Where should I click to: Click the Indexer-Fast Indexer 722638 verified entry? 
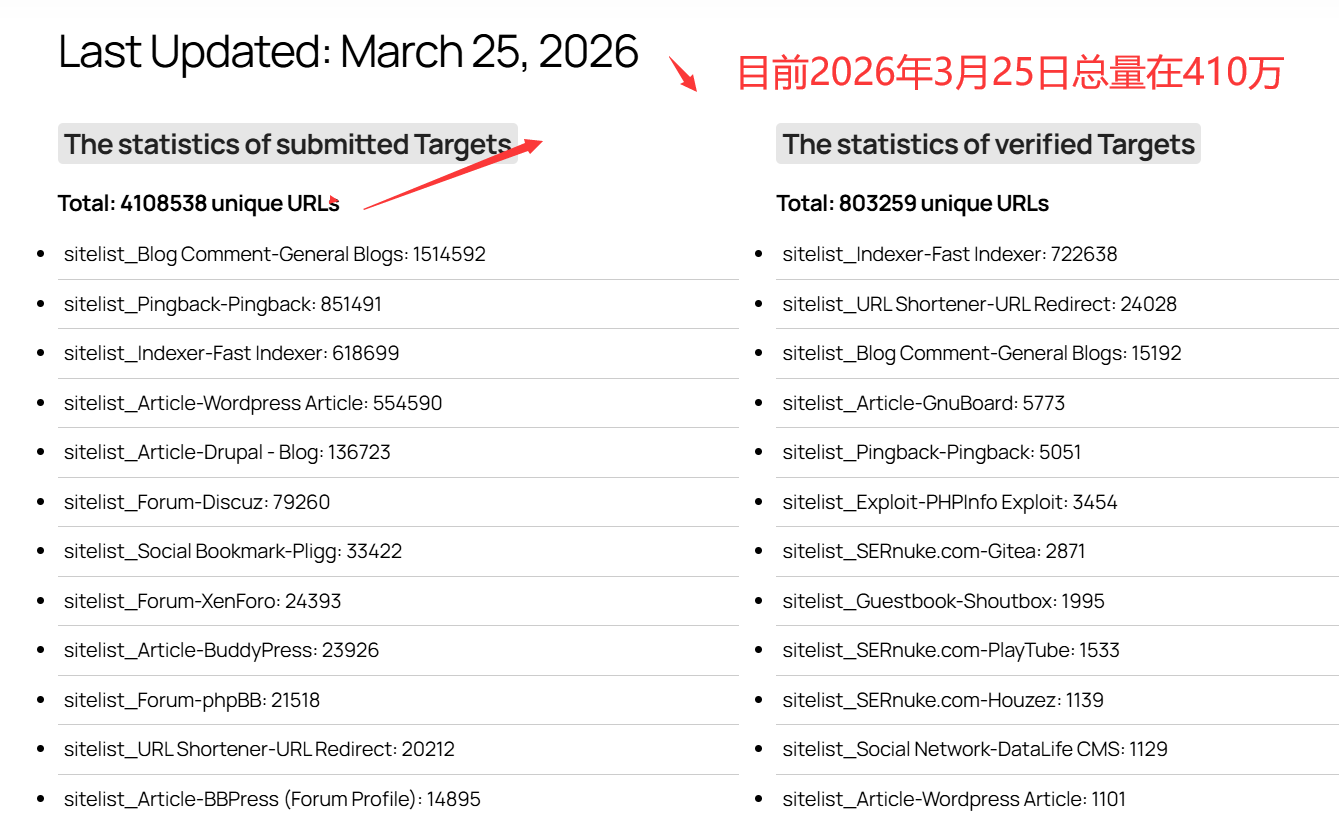tap(949, 254)
